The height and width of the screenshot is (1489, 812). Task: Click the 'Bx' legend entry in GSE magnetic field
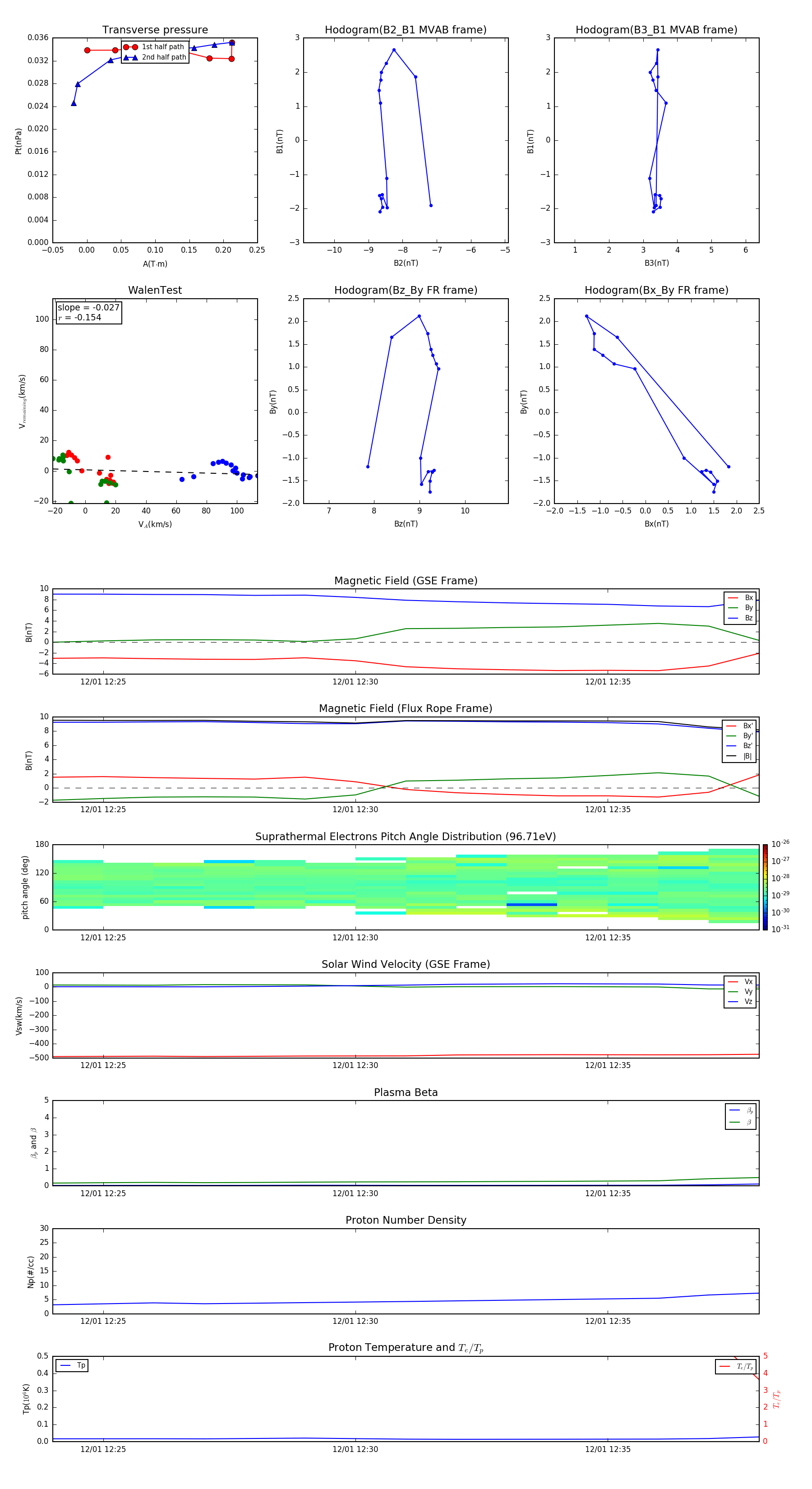click(740, 598)
